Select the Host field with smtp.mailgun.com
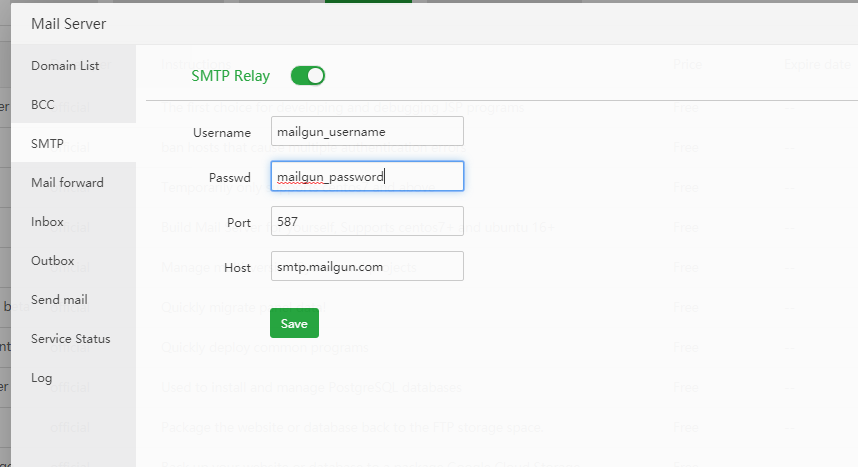Image resolution: width=858 pixels, height=467 pixels. point(367,266)
